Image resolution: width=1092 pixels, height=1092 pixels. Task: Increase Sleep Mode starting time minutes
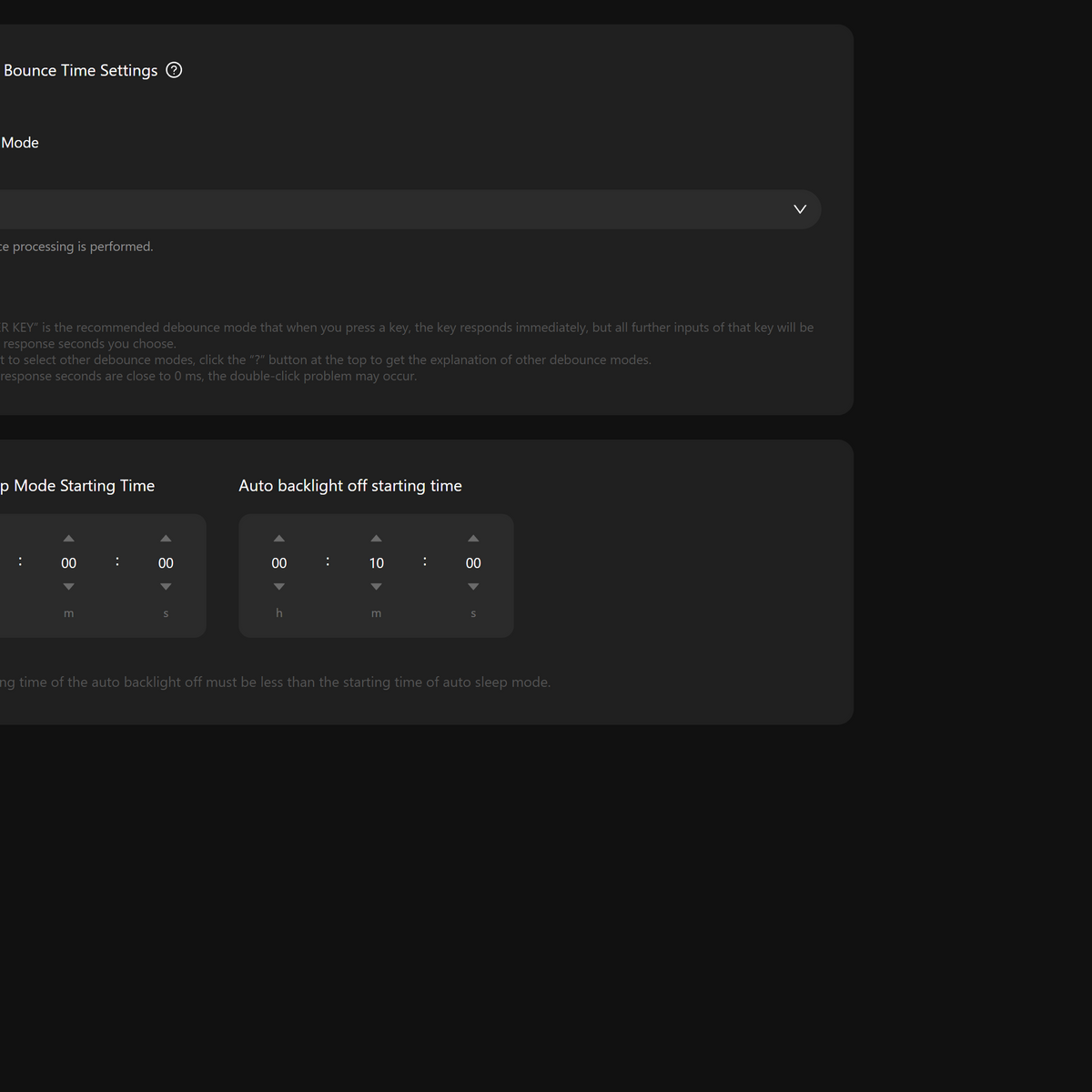tap(68, 539)
